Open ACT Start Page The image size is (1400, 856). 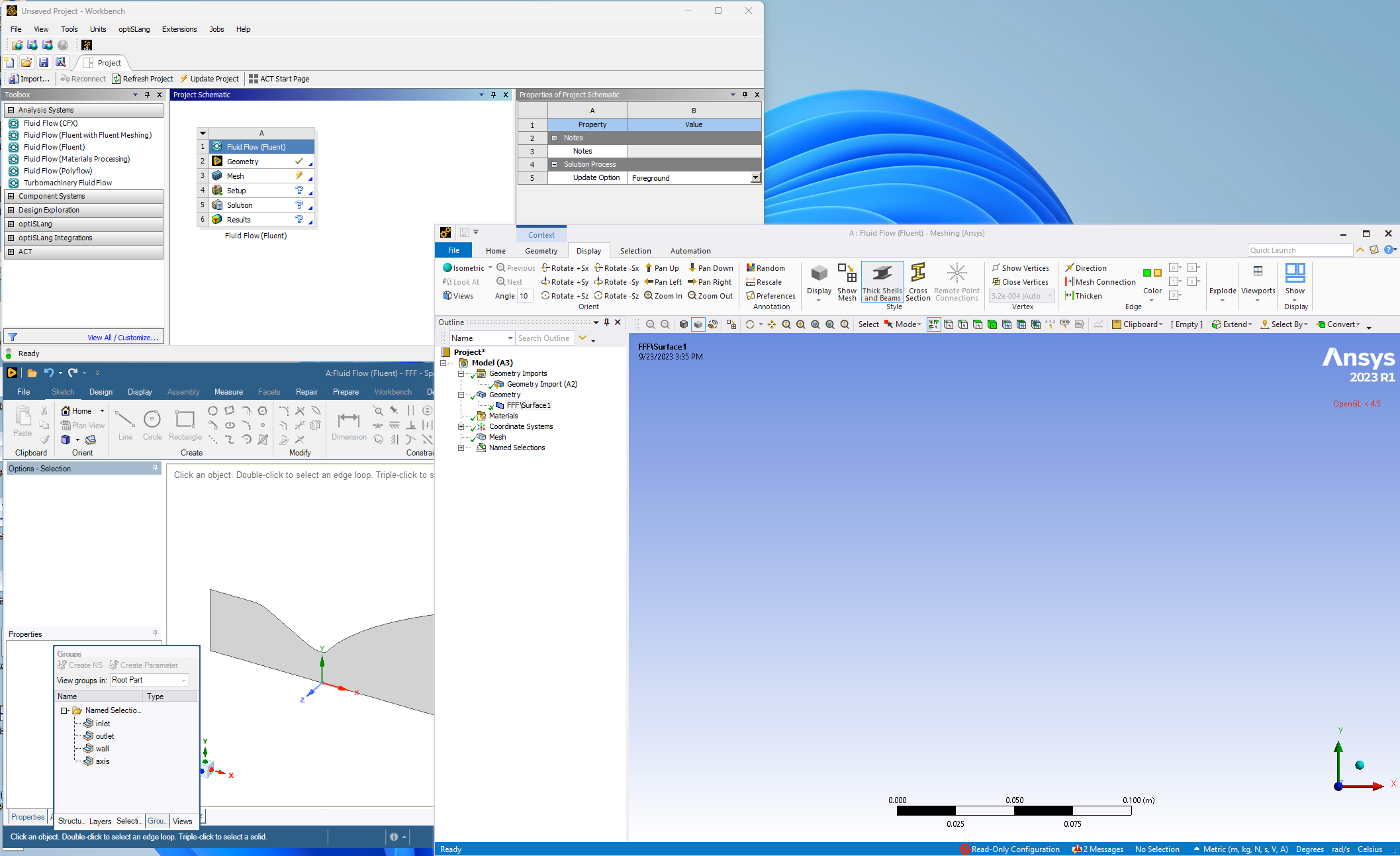279,79
